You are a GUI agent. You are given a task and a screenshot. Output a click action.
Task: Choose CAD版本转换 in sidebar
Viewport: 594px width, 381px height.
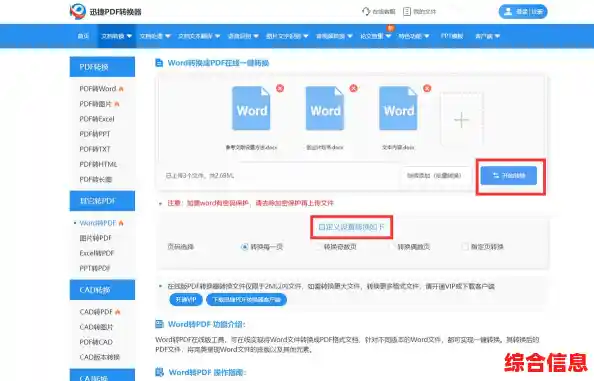[x=99, y=357]
